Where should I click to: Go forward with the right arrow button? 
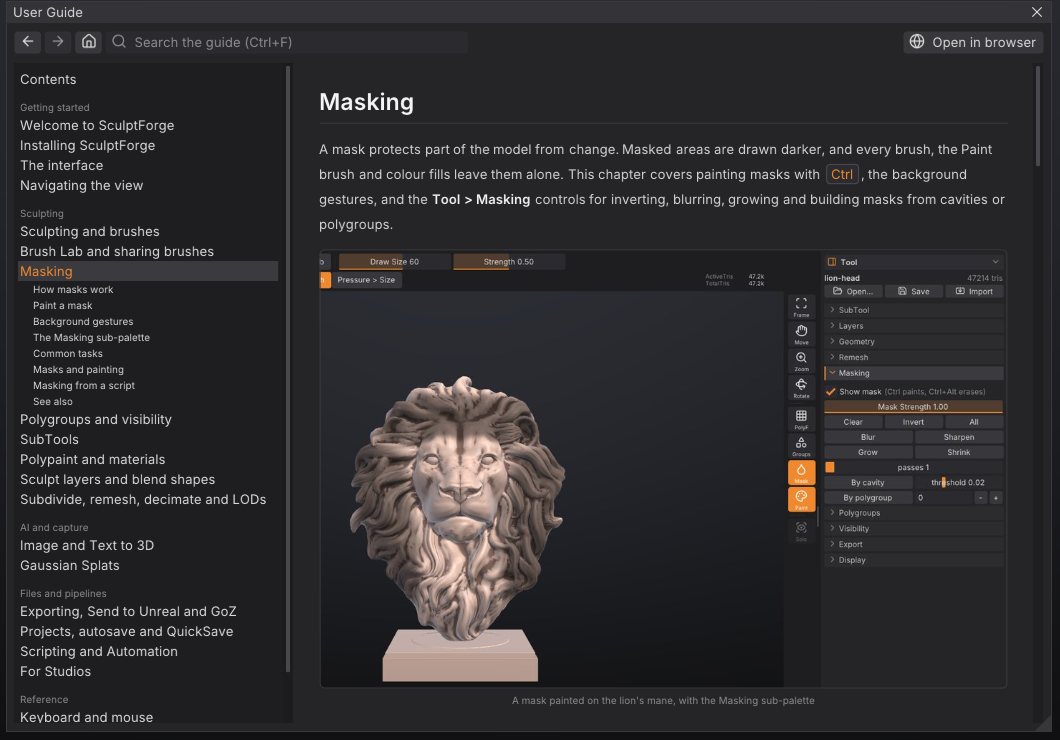coord(58,42)
